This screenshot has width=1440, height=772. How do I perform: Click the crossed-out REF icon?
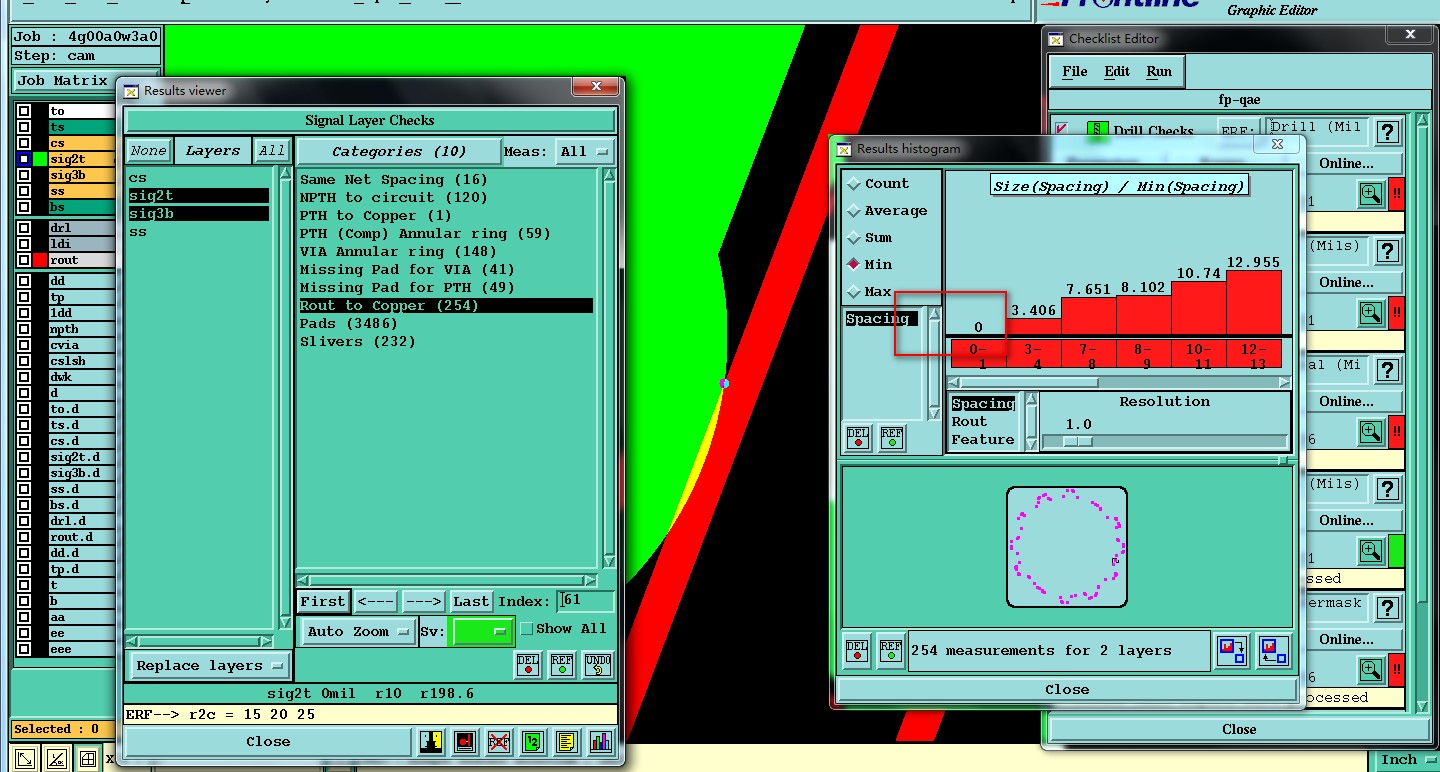(499, 742)
